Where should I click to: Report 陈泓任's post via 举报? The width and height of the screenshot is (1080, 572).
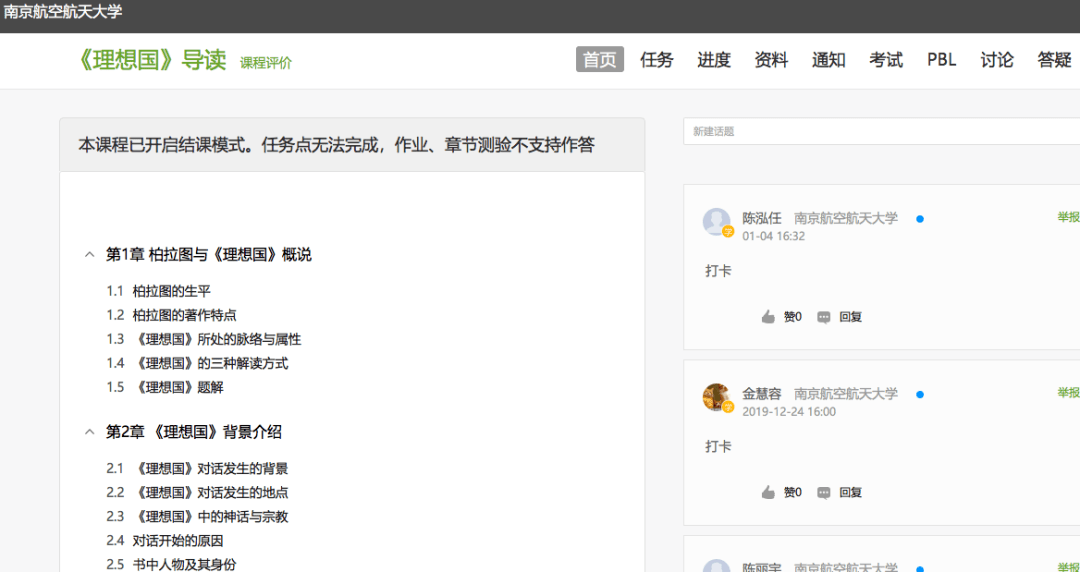pos(1068,217)
